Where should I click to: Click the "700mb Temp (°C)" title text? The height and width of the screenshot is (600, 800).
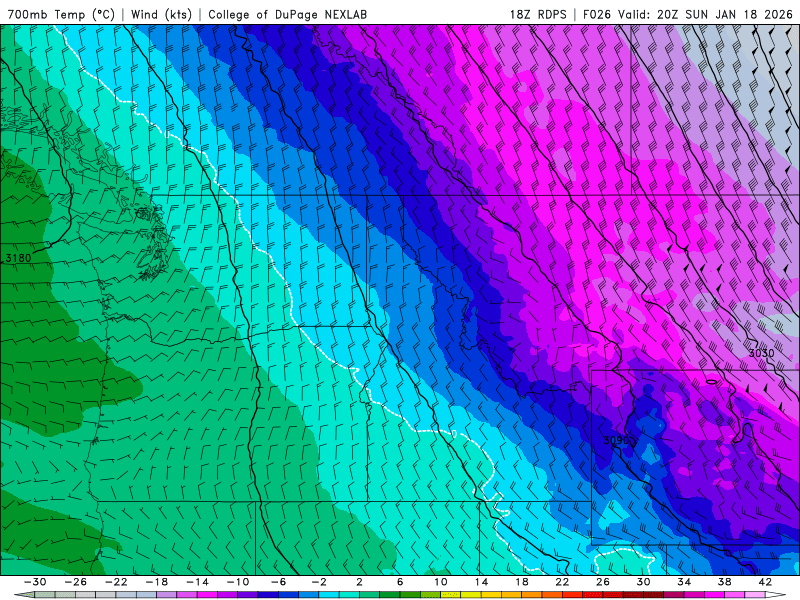pos(61,14)
